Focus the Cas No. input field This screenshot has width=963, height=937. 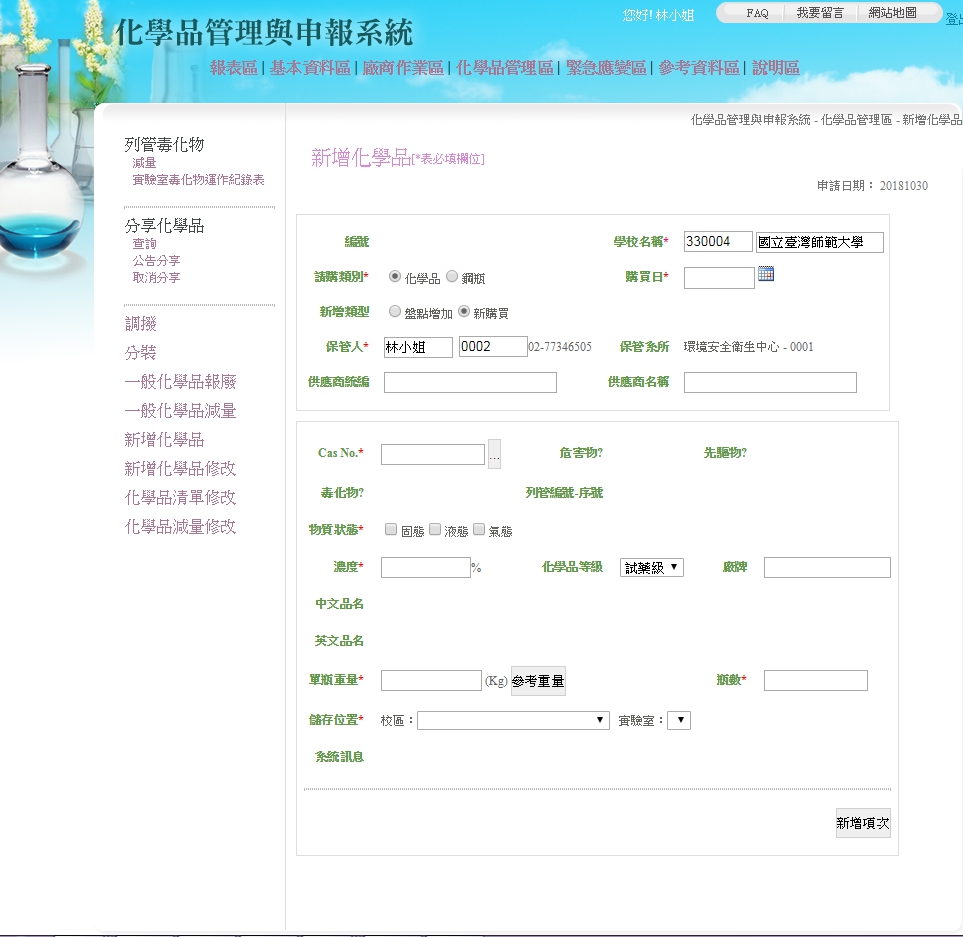coord(433,454)
